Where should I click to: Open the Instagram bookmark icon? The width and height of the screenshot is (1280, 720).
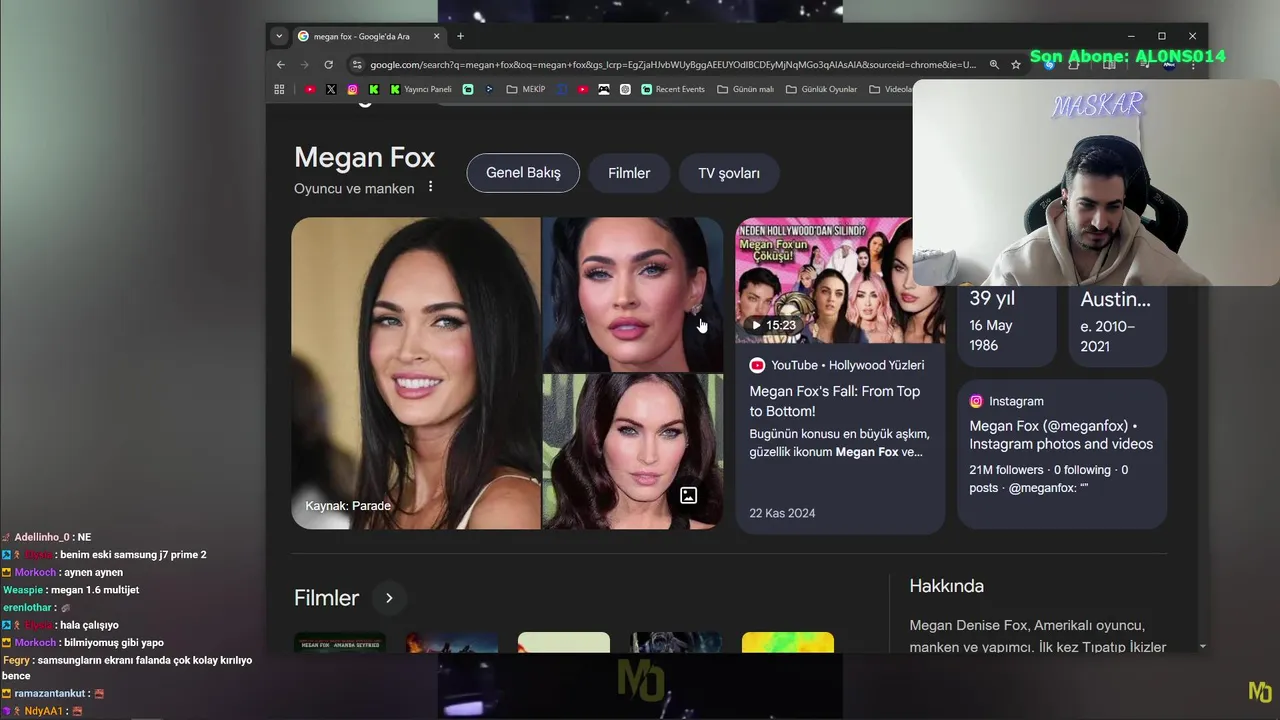pyautogui.click(x=352, y=89)
